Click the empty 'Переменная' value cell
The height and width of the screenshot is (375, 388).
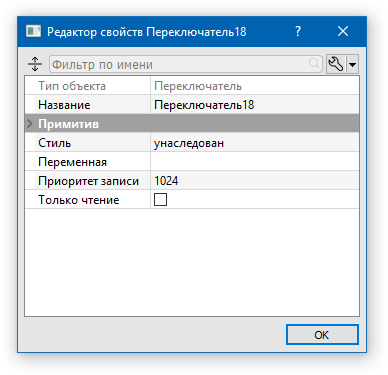[x=255, y=162]
